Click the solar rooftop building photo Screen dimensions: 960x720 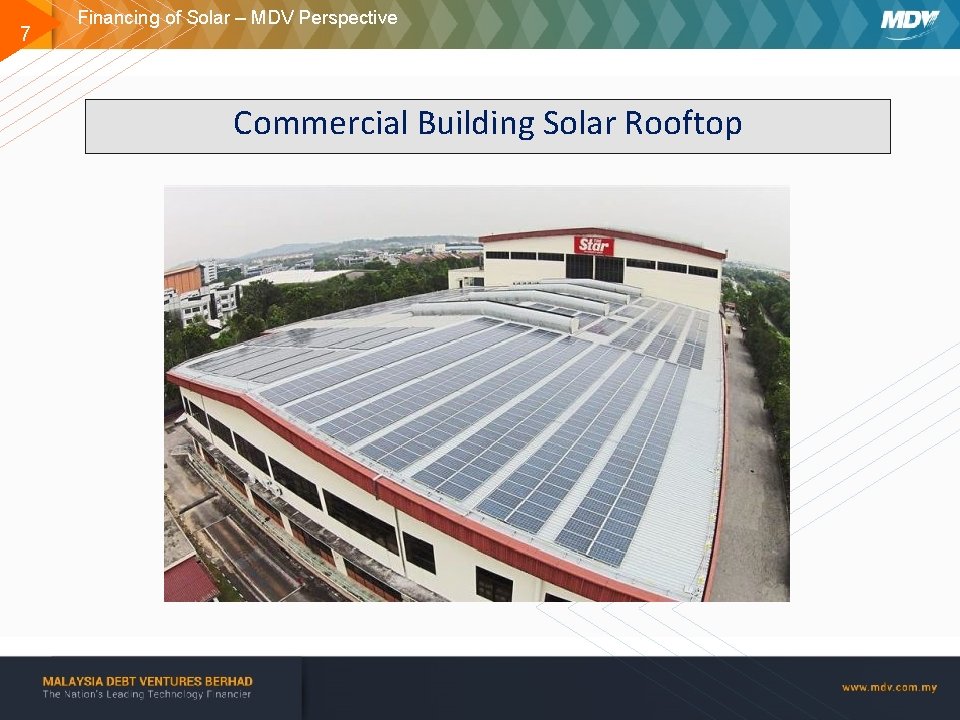[477, 393]
